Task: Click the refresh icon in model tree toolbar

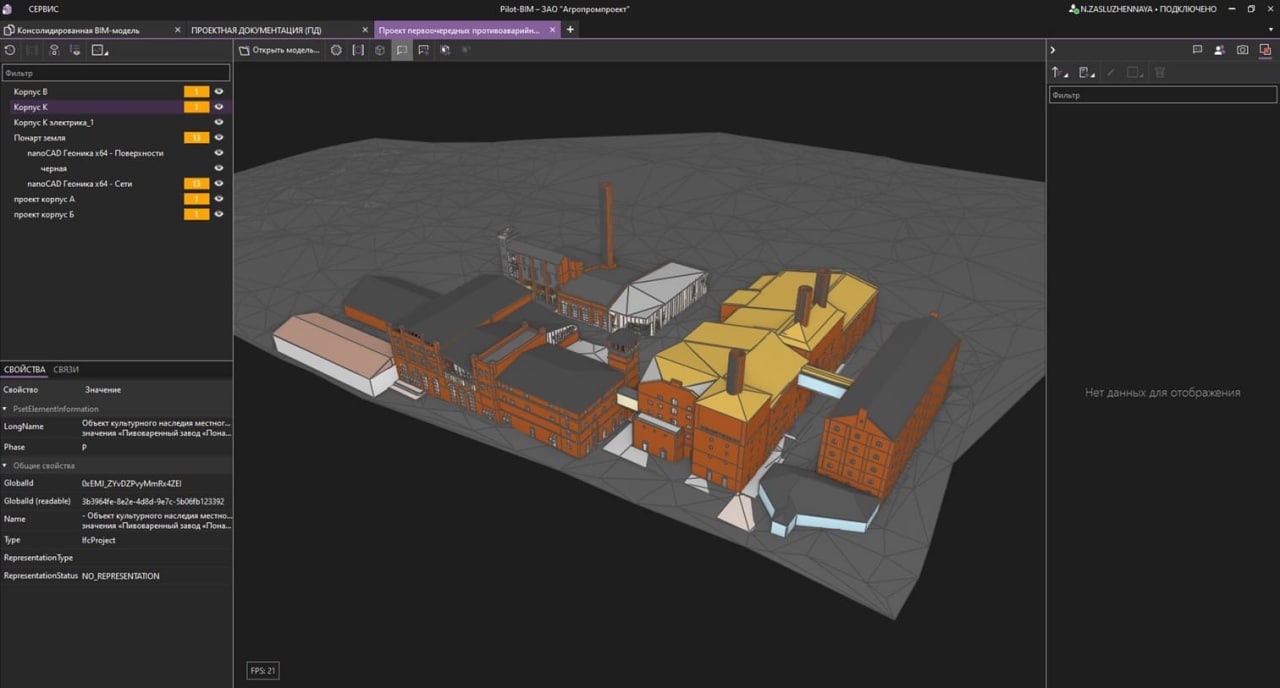Action: pyautogui.click(x=10, y=50)
